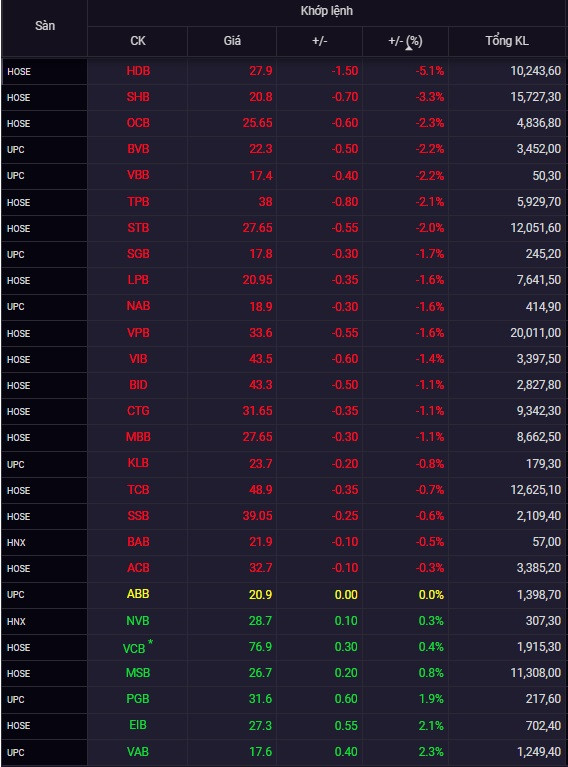Image resolution: width=568 pixels, height=767 pixels.
Task: Select KLB price 23.7
Action: [260, 463]
